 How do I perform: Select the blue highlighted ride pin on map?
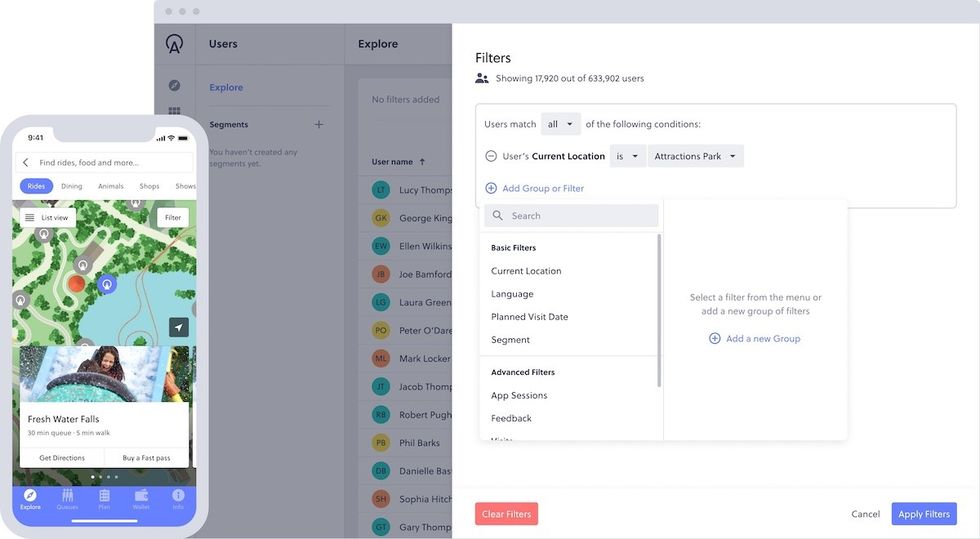click(x=107, y=284)
